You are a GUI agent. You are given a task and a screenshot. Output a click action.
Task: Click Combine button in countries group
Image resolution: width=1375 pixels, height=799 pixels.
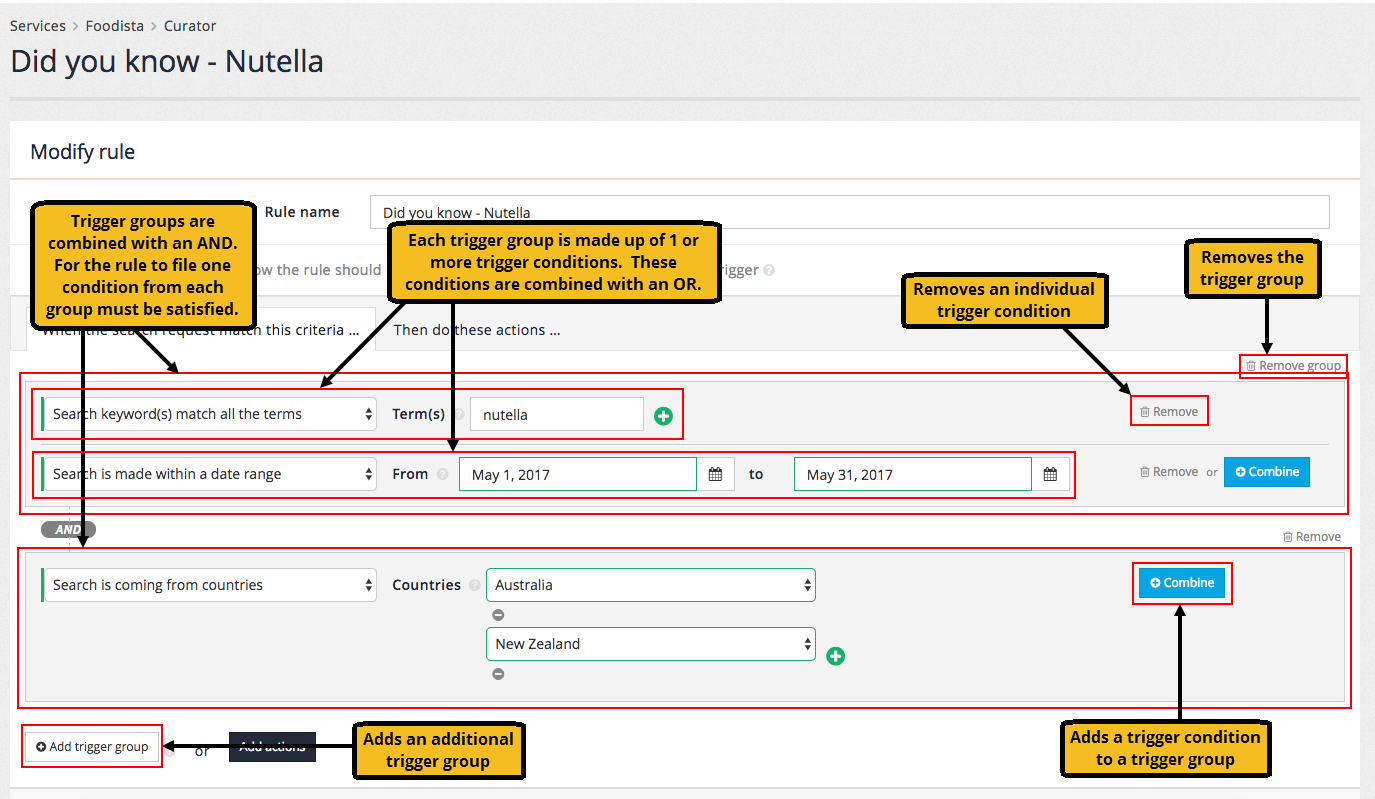pyautogui.click(x=1181, y=583)
